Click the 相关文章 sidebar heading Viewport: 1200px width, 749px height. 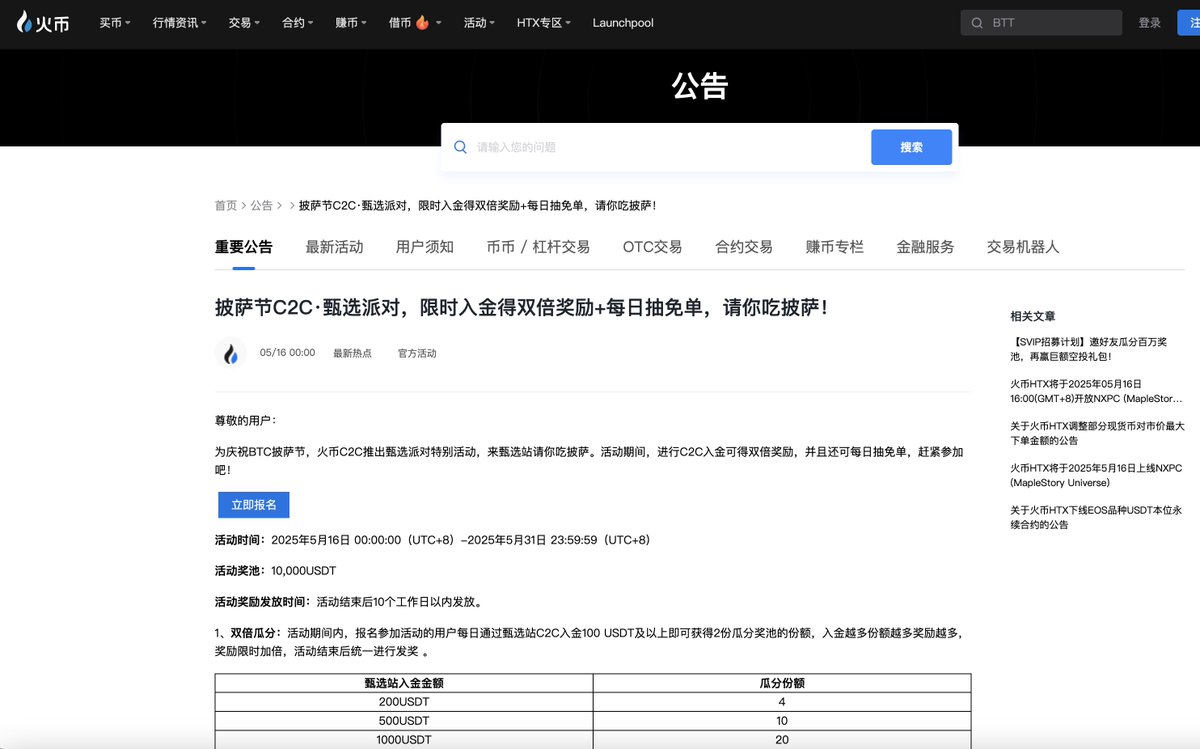pos(1033,316)
